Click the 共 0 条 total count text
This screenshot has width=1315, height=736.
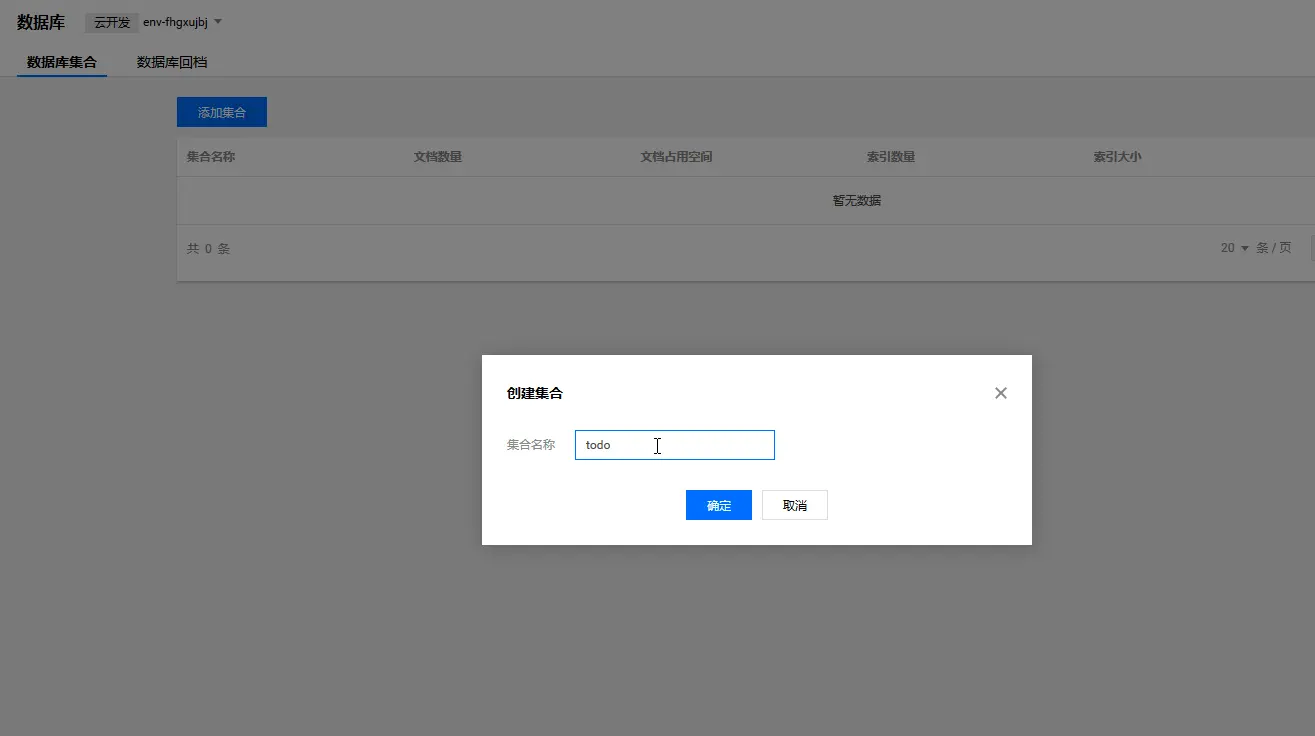point(208,249)
